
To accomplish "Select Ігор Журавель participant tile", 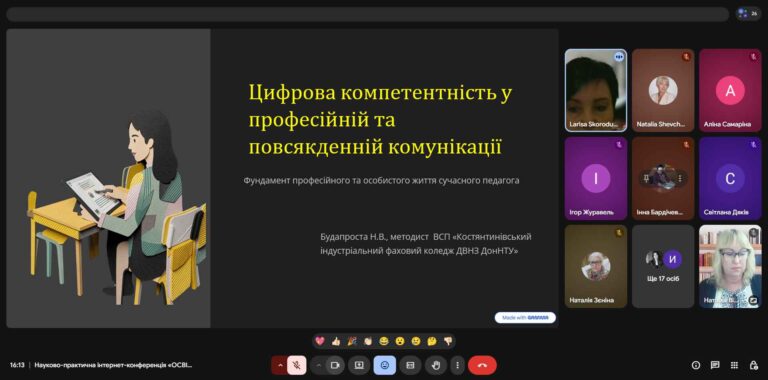I will pyautogui.click(x=596, y=178).
